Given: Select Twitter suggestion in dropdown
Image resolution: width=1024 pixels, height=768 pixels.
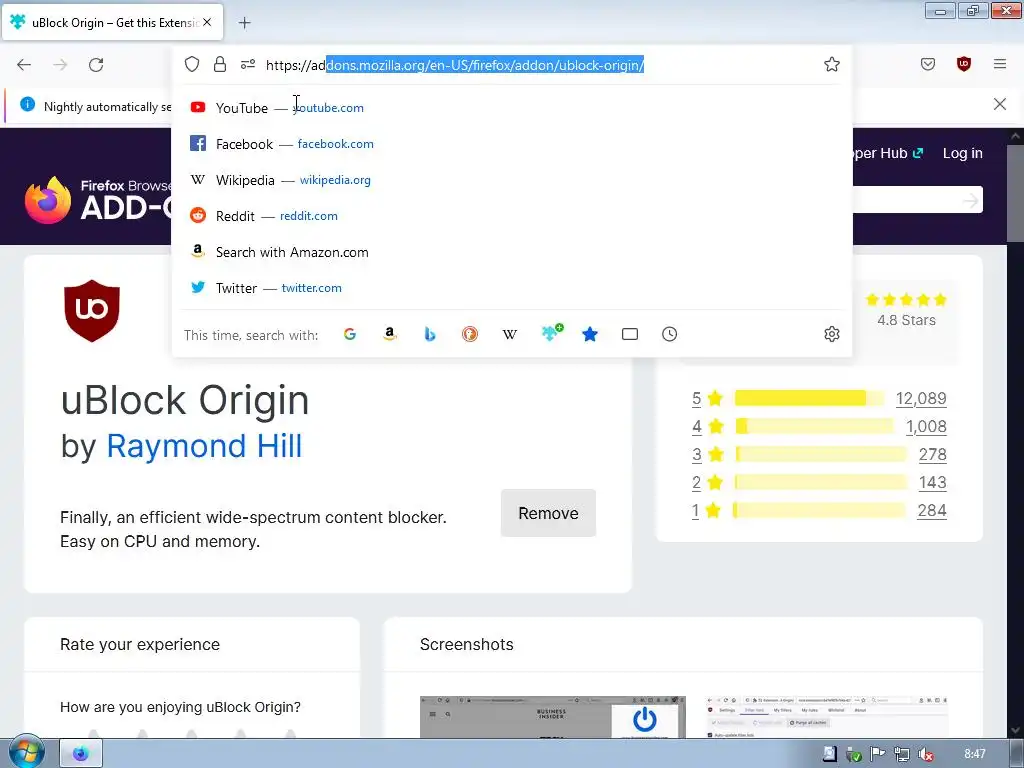Looking at the screenshot, I should coord(511,288).
